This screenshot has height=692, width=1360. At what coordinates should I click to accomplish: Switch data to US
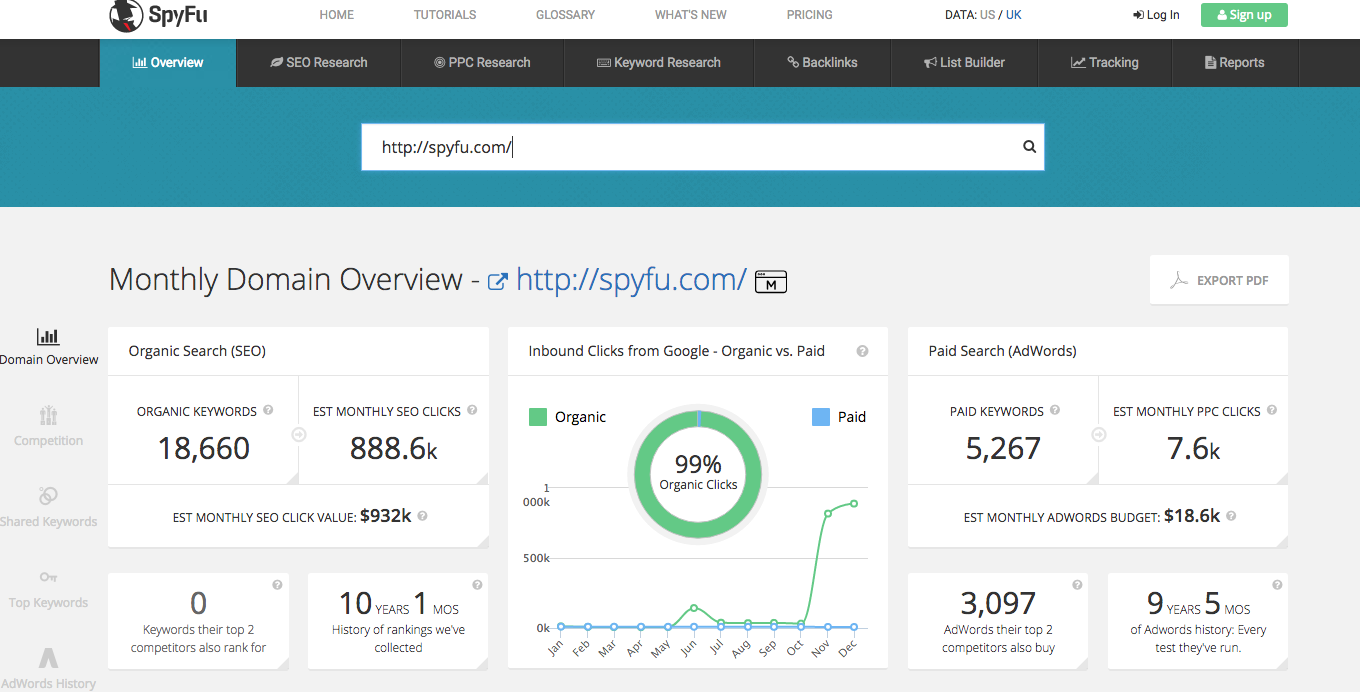pyautogui.click(x=988, y=15)
